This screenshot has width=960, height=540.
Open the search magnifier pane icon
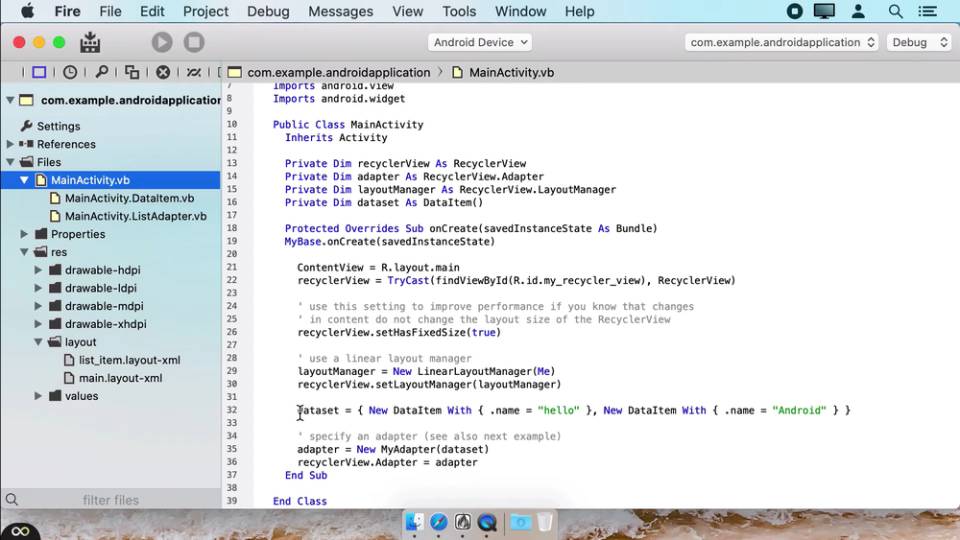click(x=101, y=72)
